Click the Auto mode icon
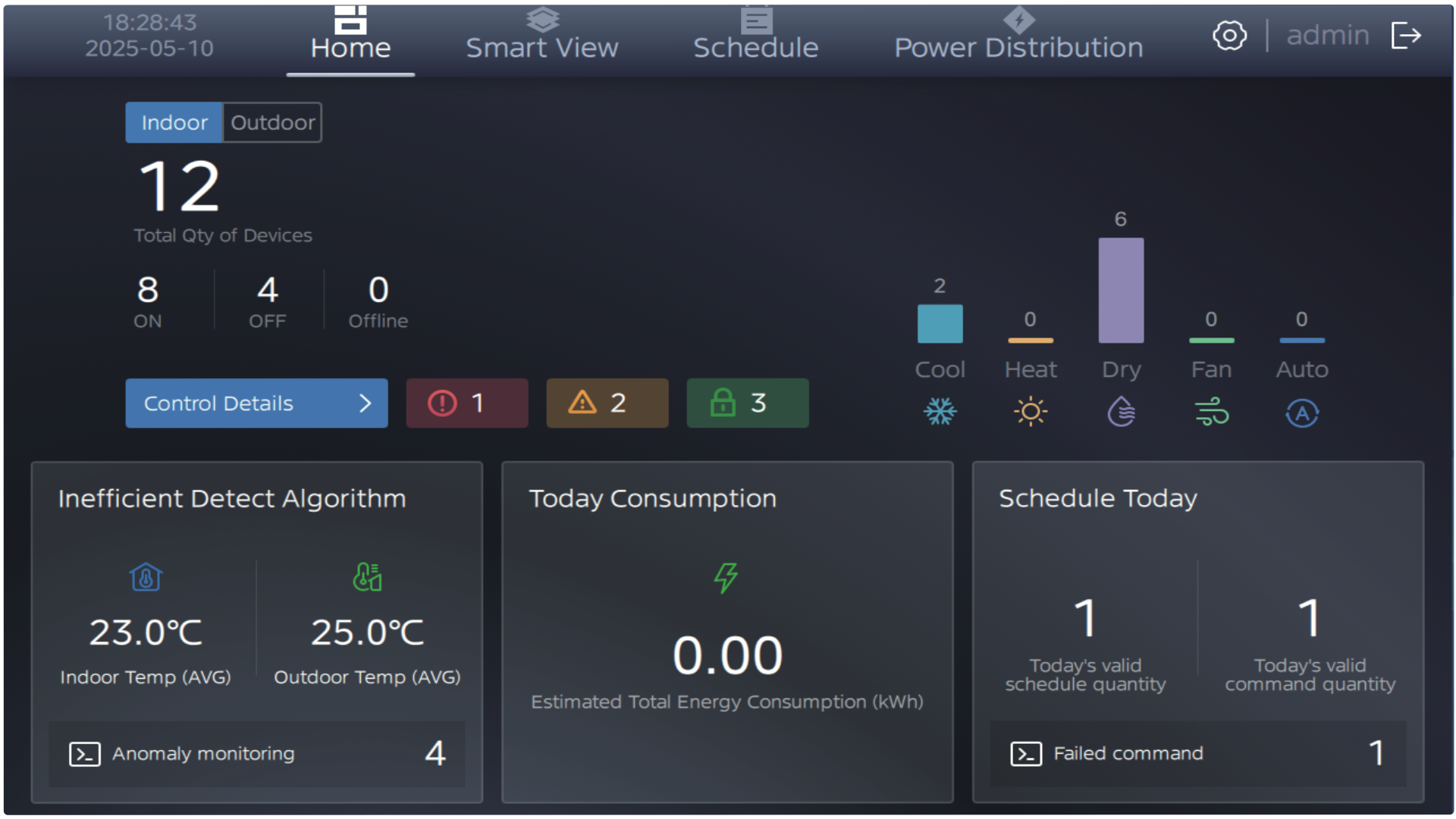The image size is (1456, 819). click(x=1302, y=413)
